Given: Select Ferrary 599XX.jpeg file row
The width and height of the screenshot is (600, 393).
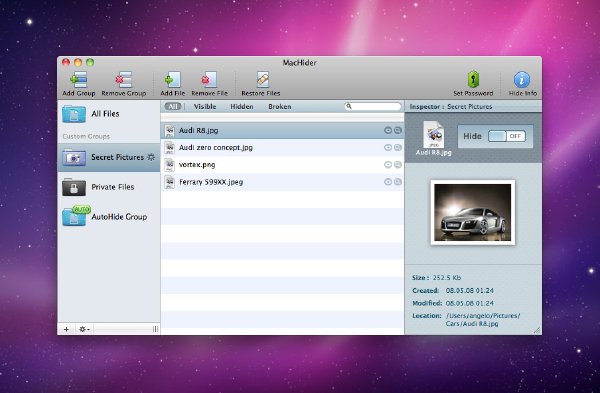Looking at the screenshot, I should [282, 182].
